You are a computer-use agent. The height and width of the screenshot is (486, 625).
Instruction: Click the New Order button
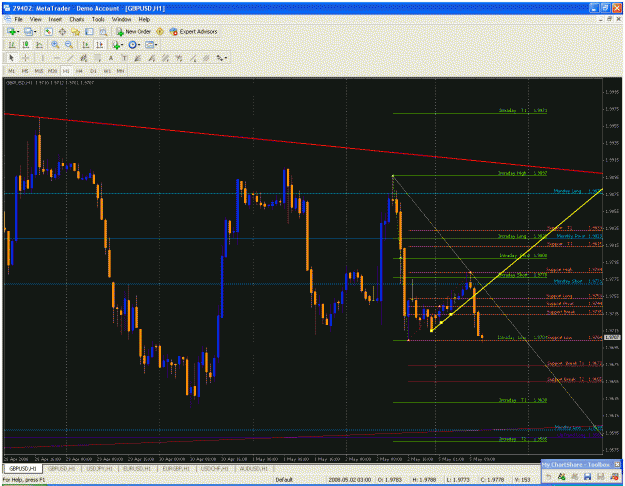[x=134, y=31]
